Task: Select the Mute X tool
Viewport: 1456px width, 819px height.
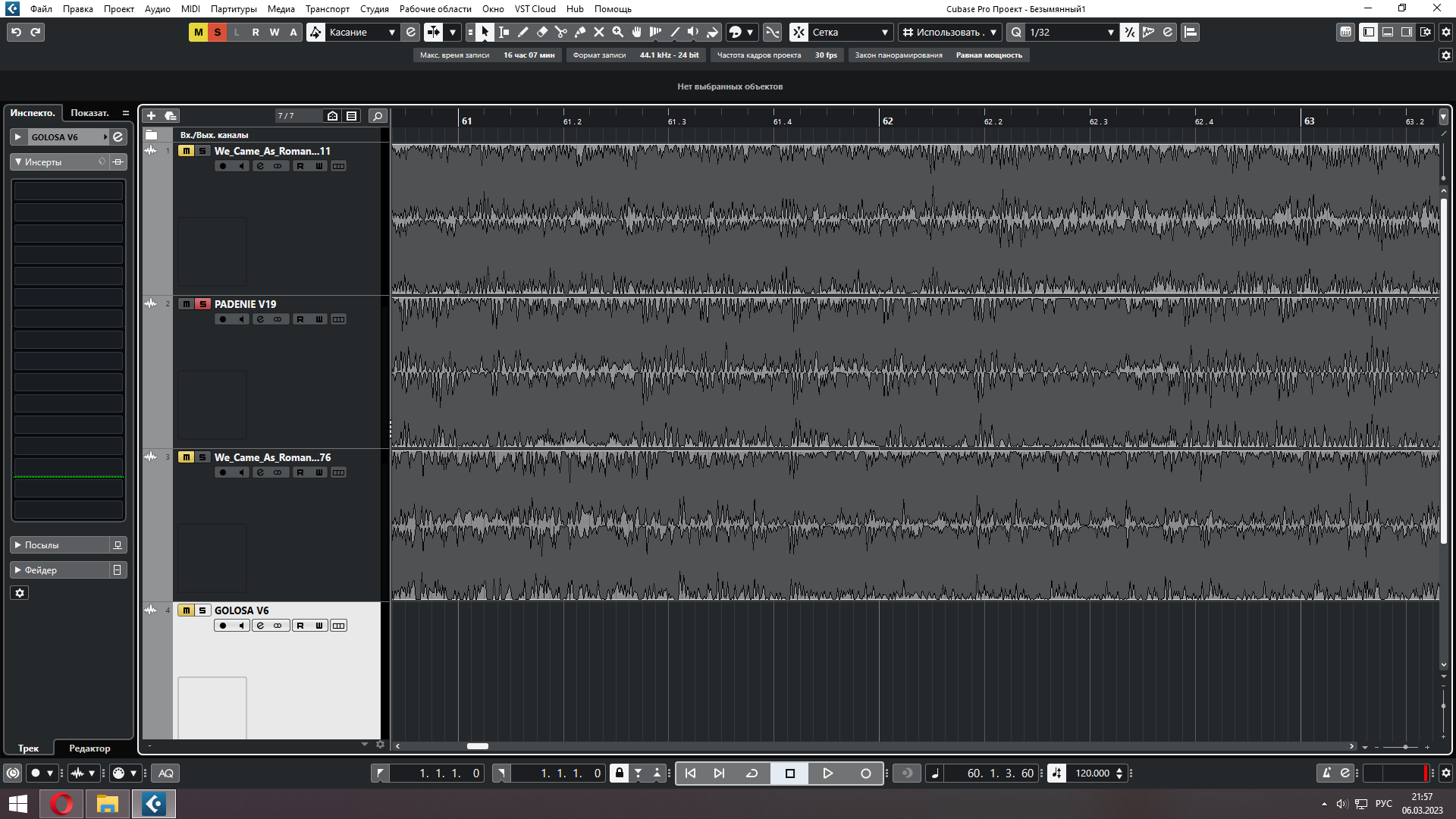Action: pos(599,32)
